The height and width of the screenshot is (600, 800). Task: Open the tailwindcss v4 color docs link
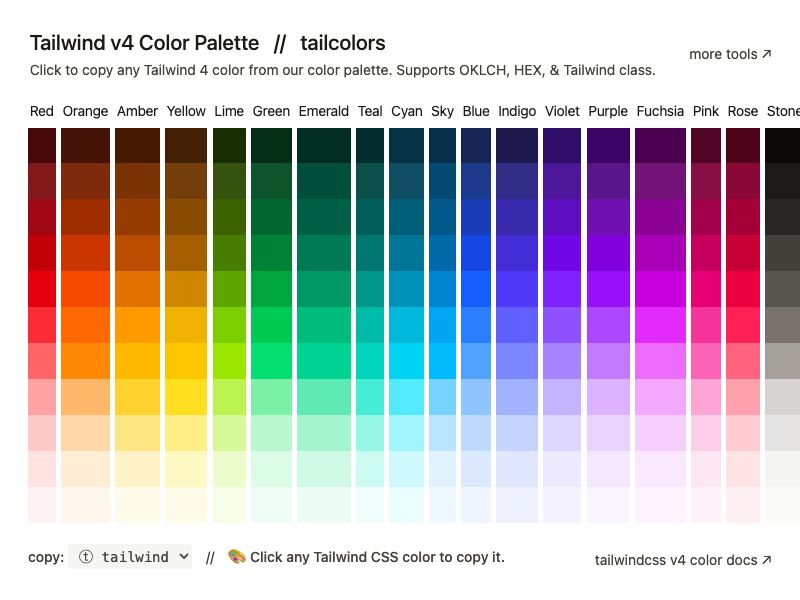[680, 560]
